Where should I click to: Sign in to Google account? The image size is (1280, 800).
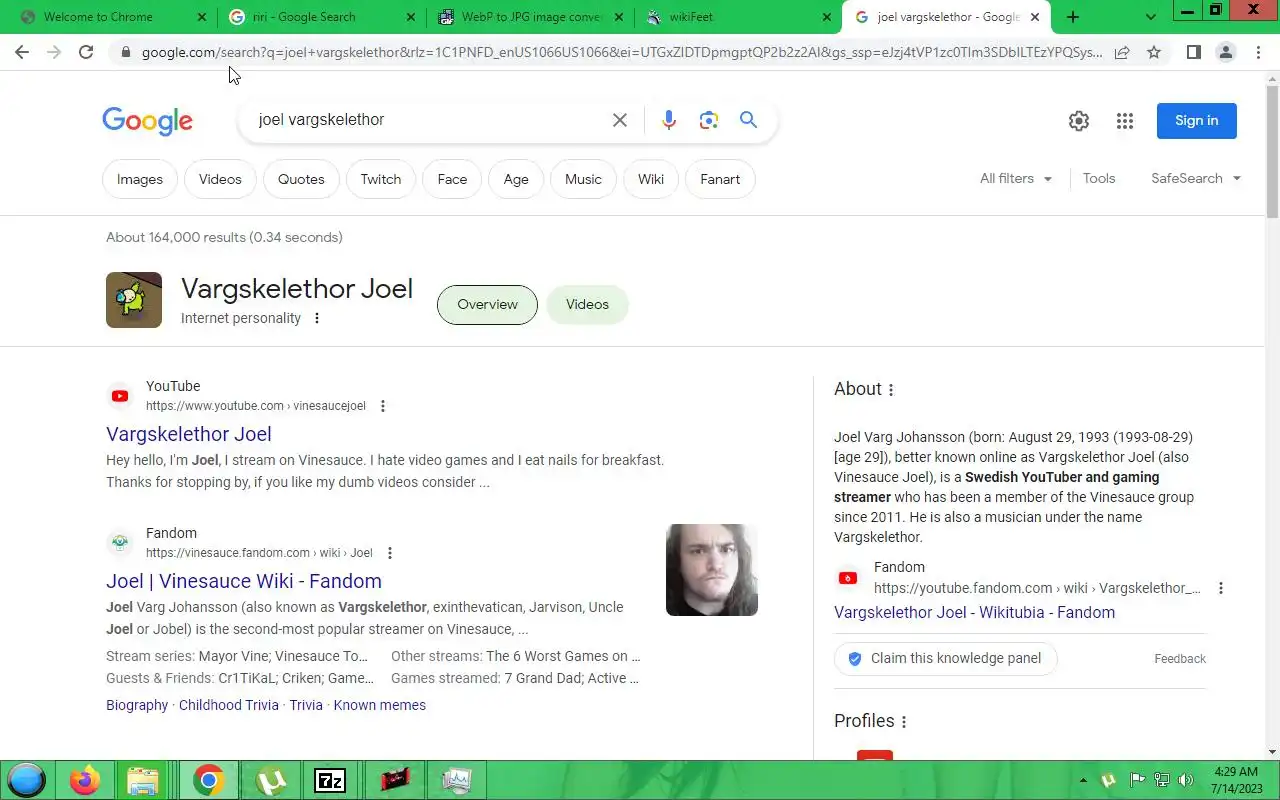point(1197,121)
